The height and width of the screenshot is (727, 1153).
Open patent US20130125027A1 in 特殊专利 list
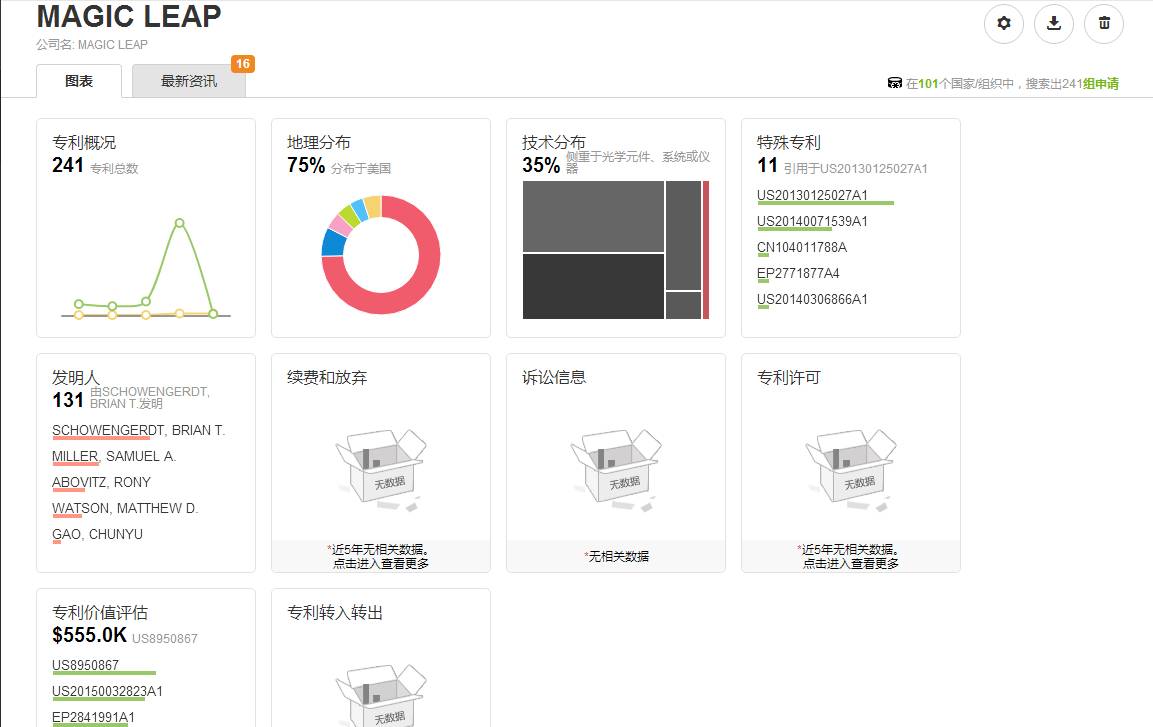coord(812,195)
